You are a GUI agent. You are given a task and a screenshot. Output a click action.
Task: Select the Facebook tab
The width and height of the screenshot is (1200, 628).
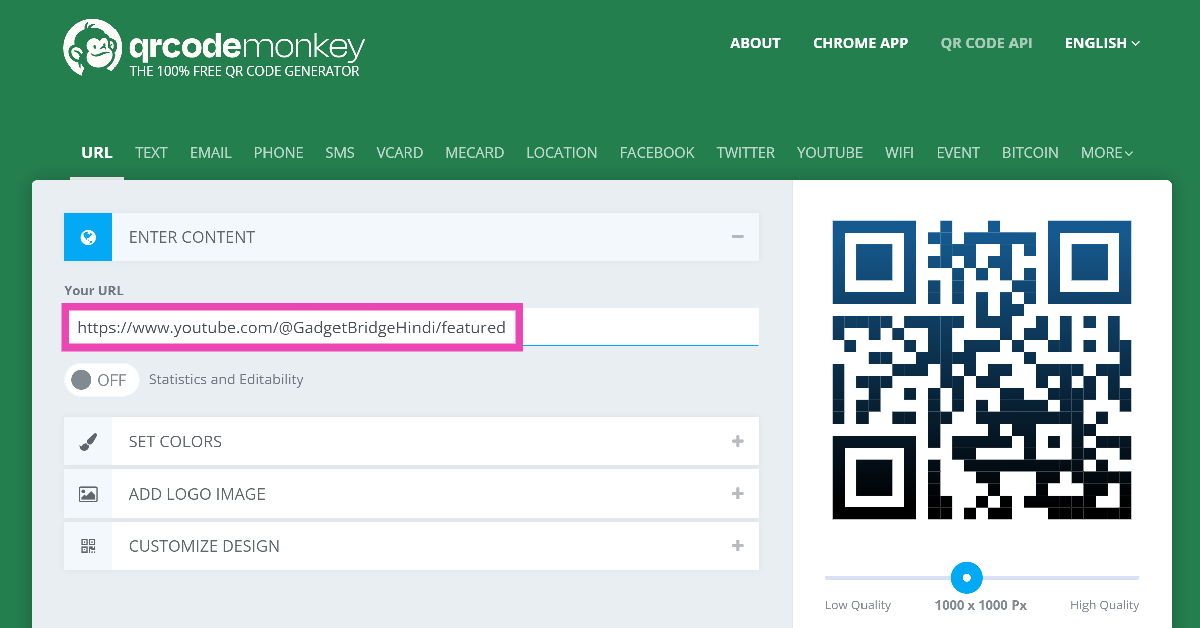pos(657,153)
